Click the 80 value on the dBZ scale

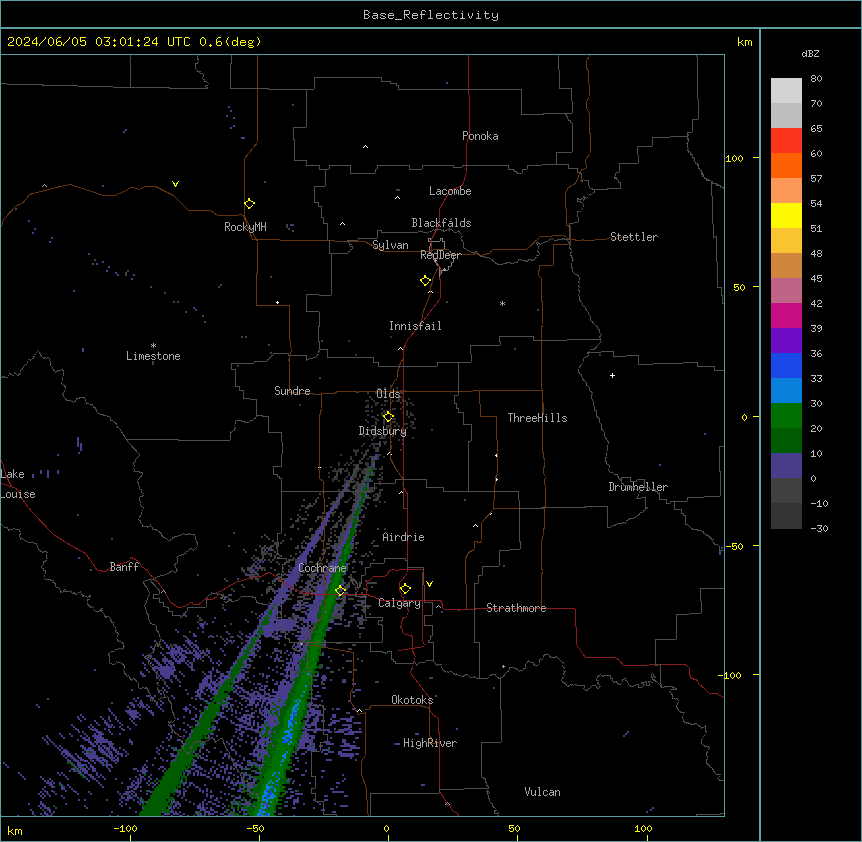click(816, 79)
